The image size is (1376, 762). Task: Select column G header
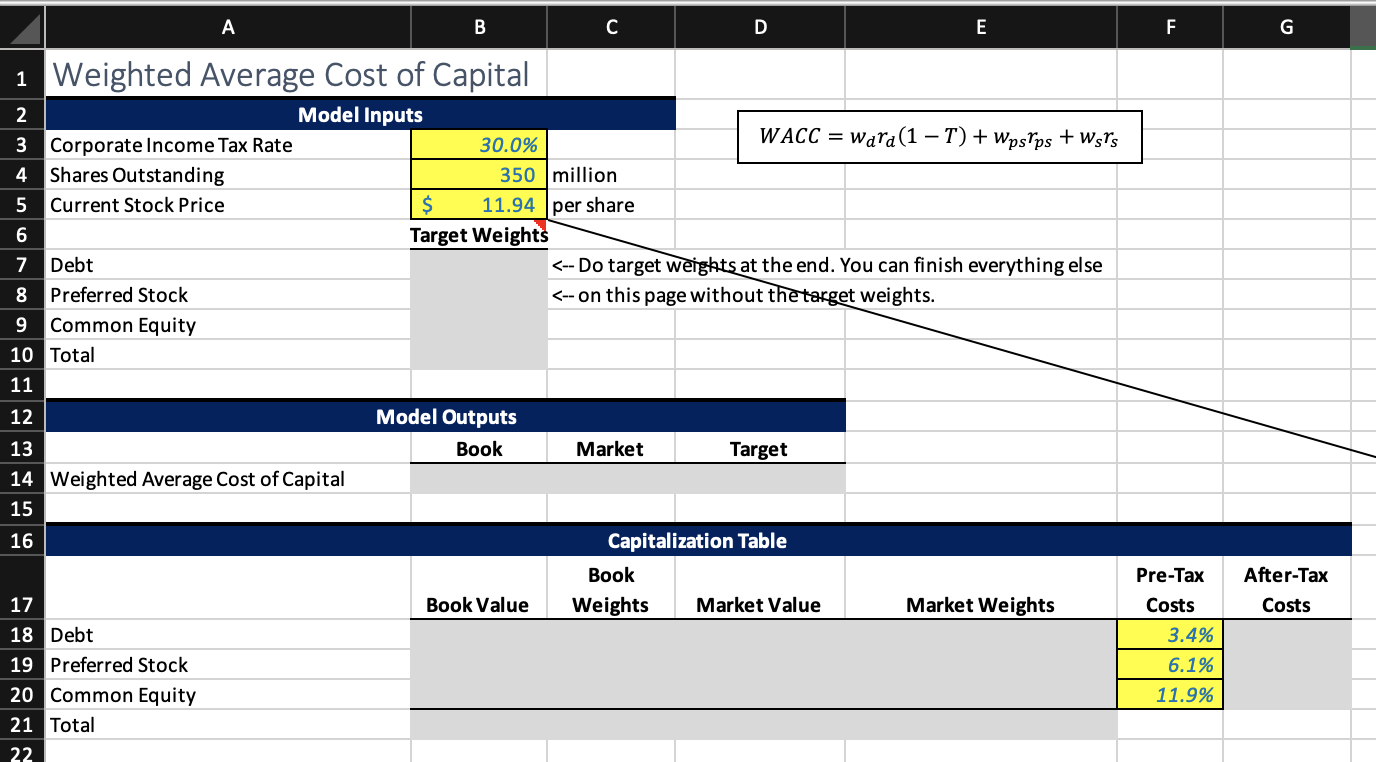click(1286, 29)
